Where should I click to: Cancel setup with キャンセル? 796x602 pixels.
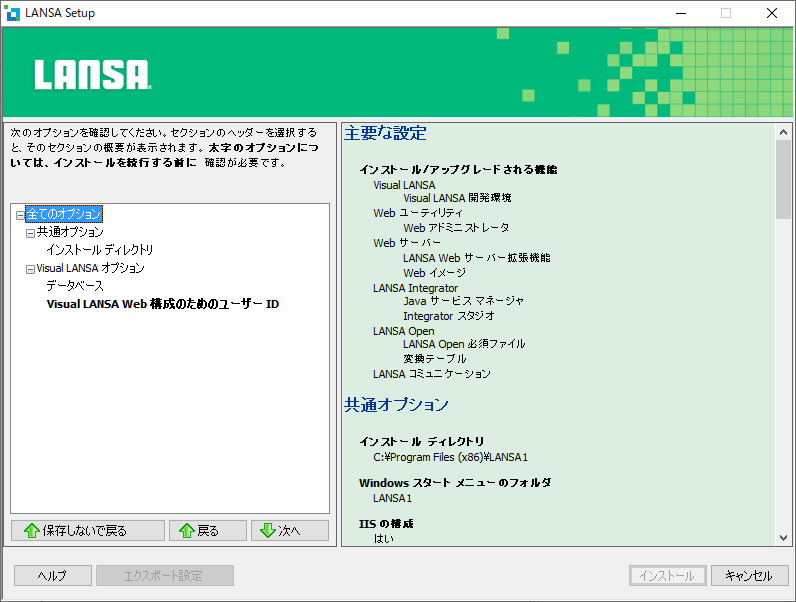[x=750, y=576]
